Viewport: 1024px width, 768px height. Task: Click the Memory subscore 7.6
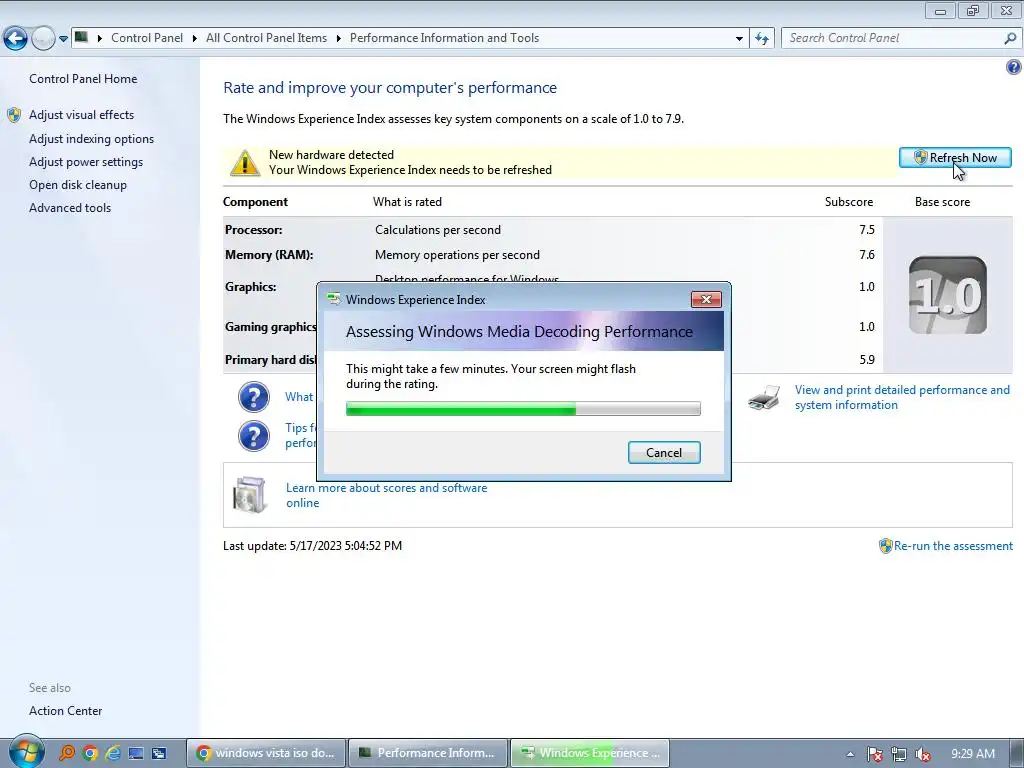(x=867, y=255)
